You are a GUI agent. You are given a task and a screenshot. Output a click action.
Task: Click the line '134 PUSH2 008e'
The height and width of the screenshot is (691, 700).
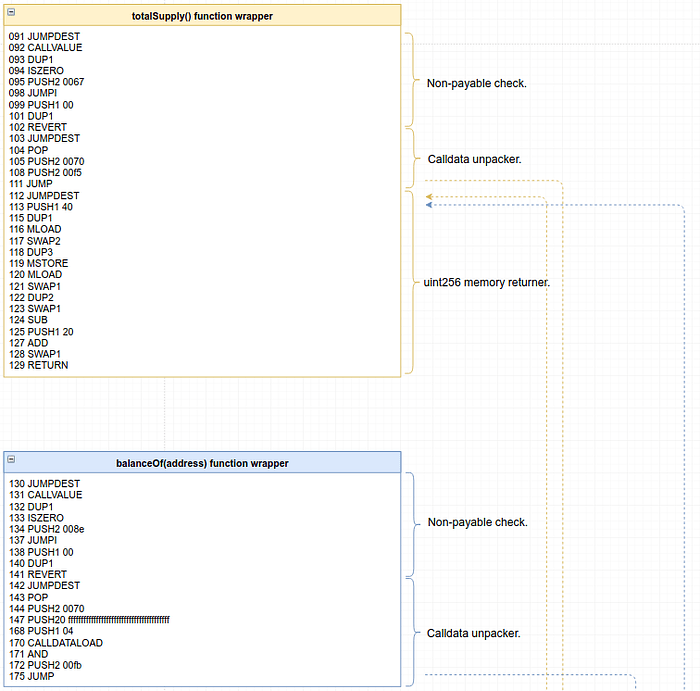pos(46,529)
